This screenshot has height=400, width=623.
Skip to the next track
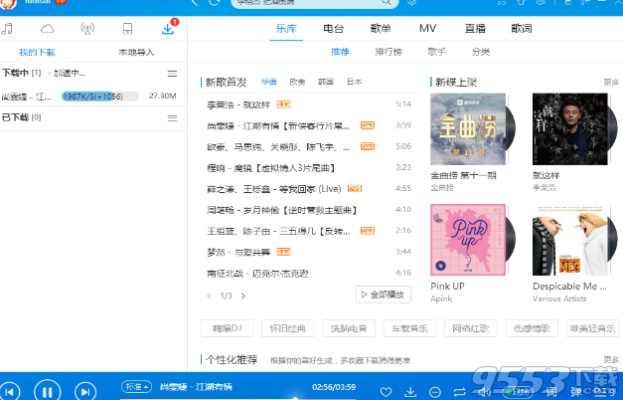[84, 390]
